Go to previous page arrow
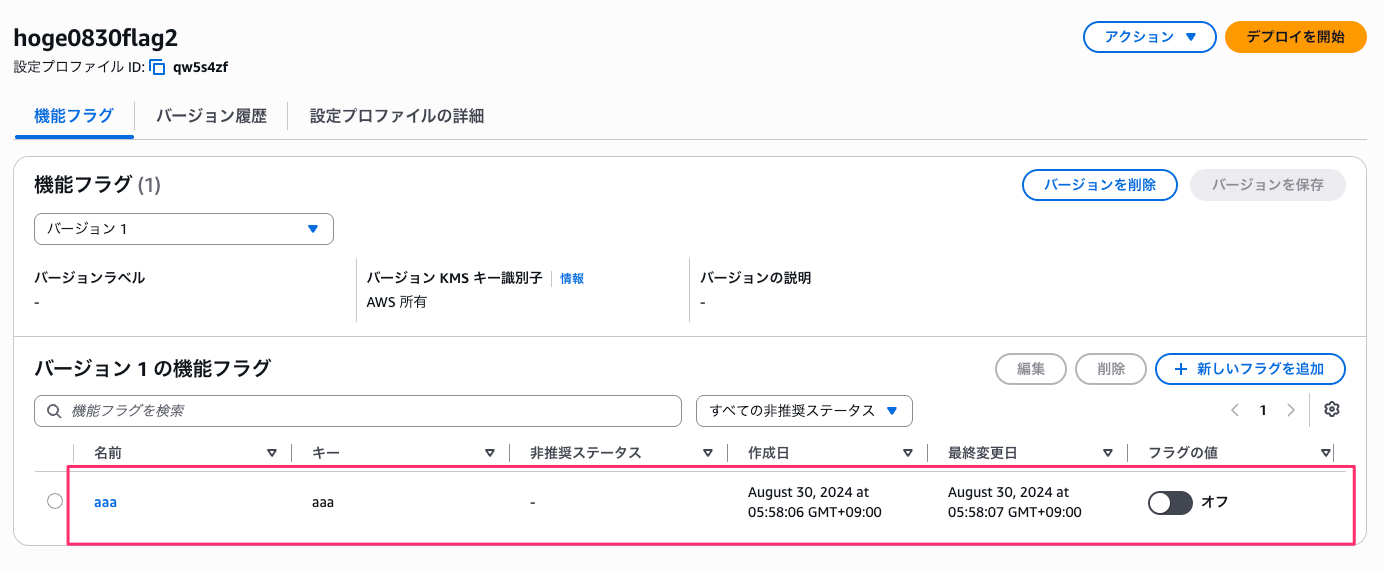This screenshot has width=1384, height=571. pos(1235,410)
